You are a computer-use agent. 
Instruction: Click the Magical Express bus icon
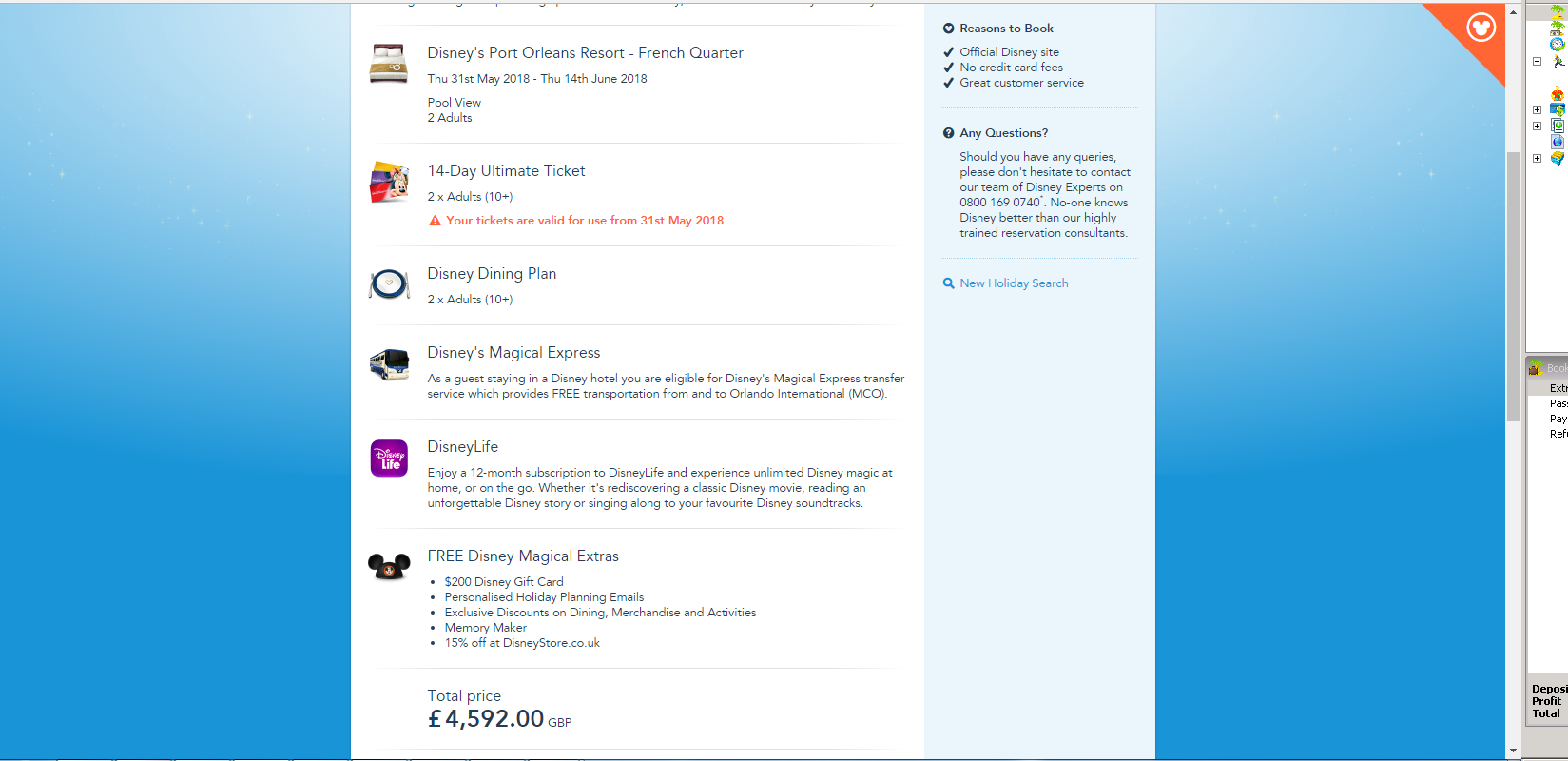click(x=389, y=364)
